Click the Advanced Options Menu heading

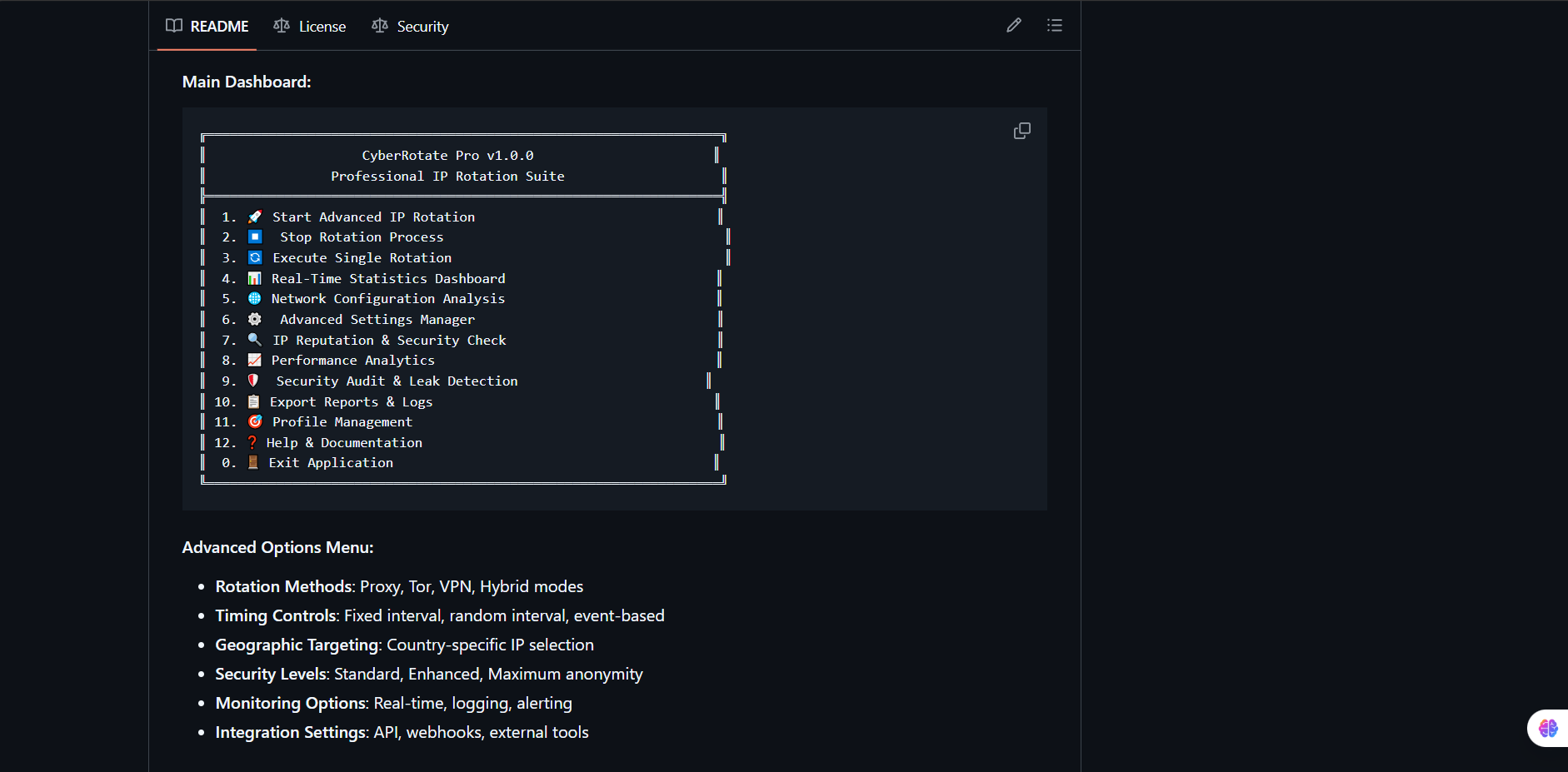(277, 547)
